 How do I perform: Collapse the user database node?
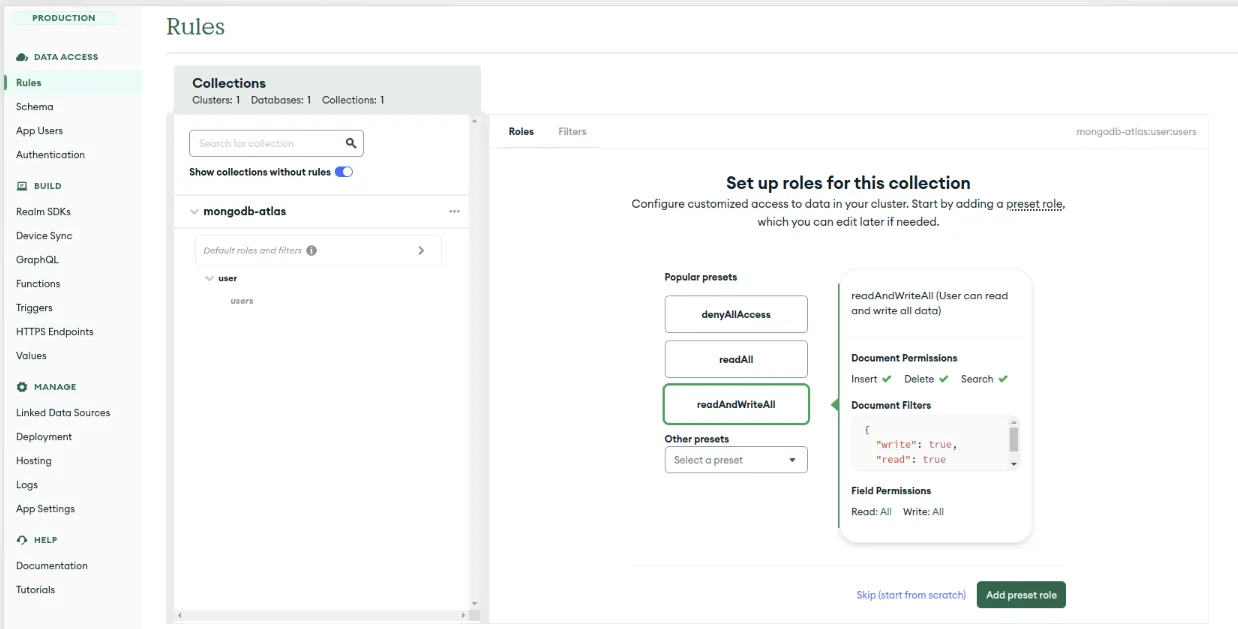(x=209, y=278)
